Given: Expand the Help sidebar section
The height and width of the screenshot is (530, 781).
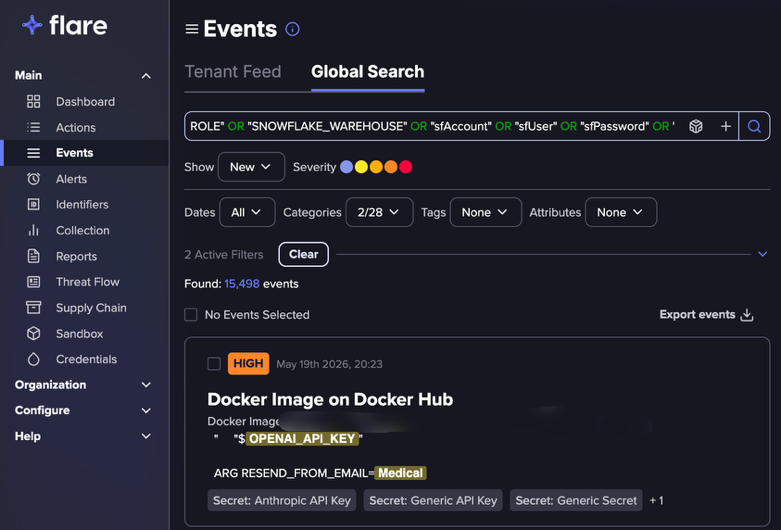Looking at the screenshot, I should [x=146, y=436].
